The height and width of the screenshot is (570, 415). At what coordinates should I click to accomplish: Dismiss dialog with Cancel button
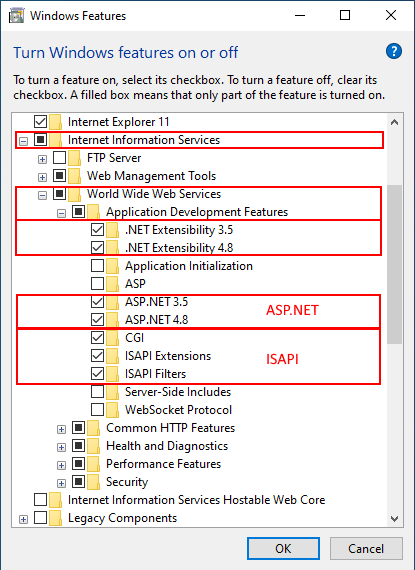pyautogui.click(x=366, y=549)
